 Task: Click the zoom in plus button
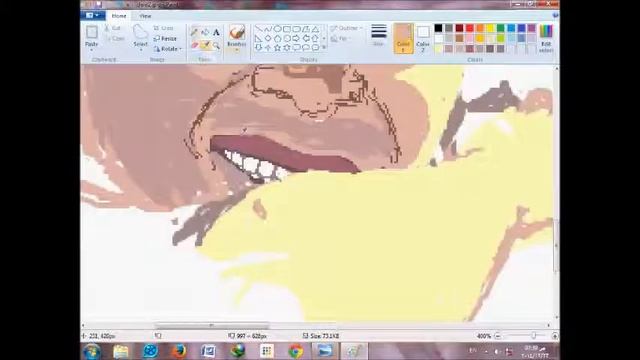pyautogui.click(x=554, y=336)
